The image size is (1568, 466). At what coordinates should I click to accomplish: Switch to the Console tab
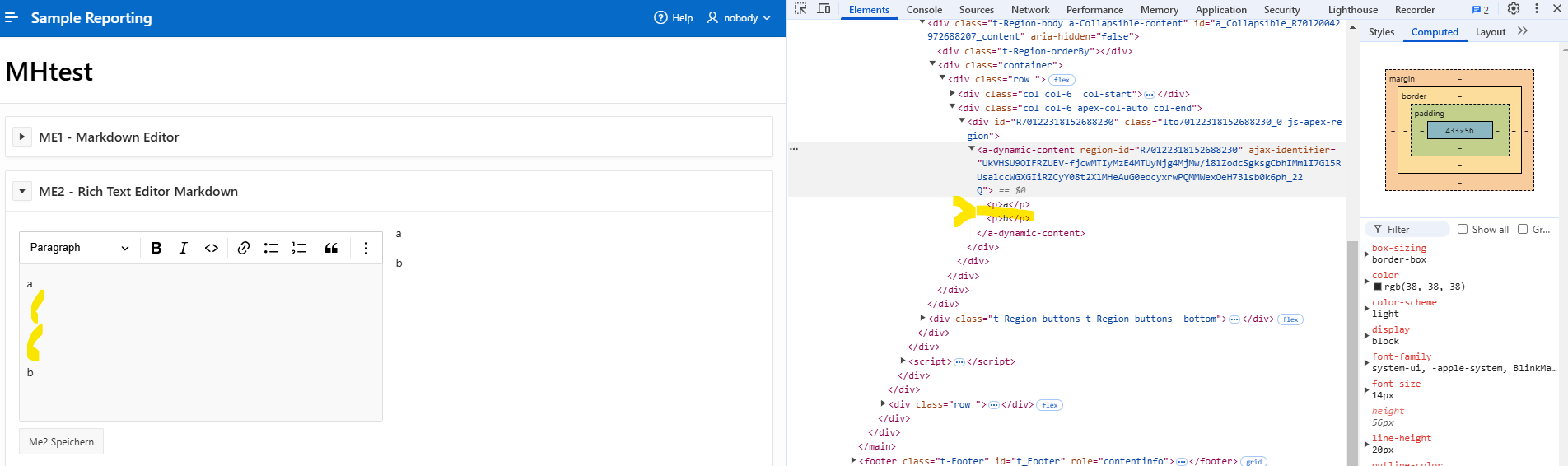[x=924, y=10]
